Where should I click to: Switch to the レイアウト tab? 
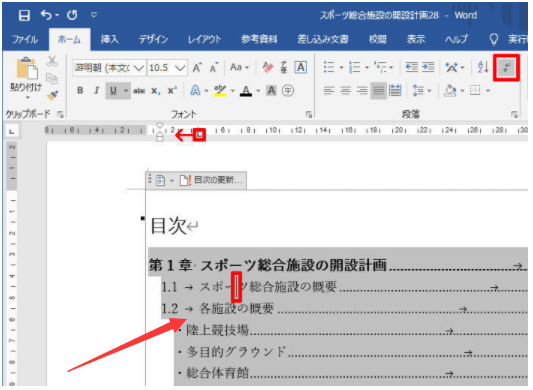[204, 39]
